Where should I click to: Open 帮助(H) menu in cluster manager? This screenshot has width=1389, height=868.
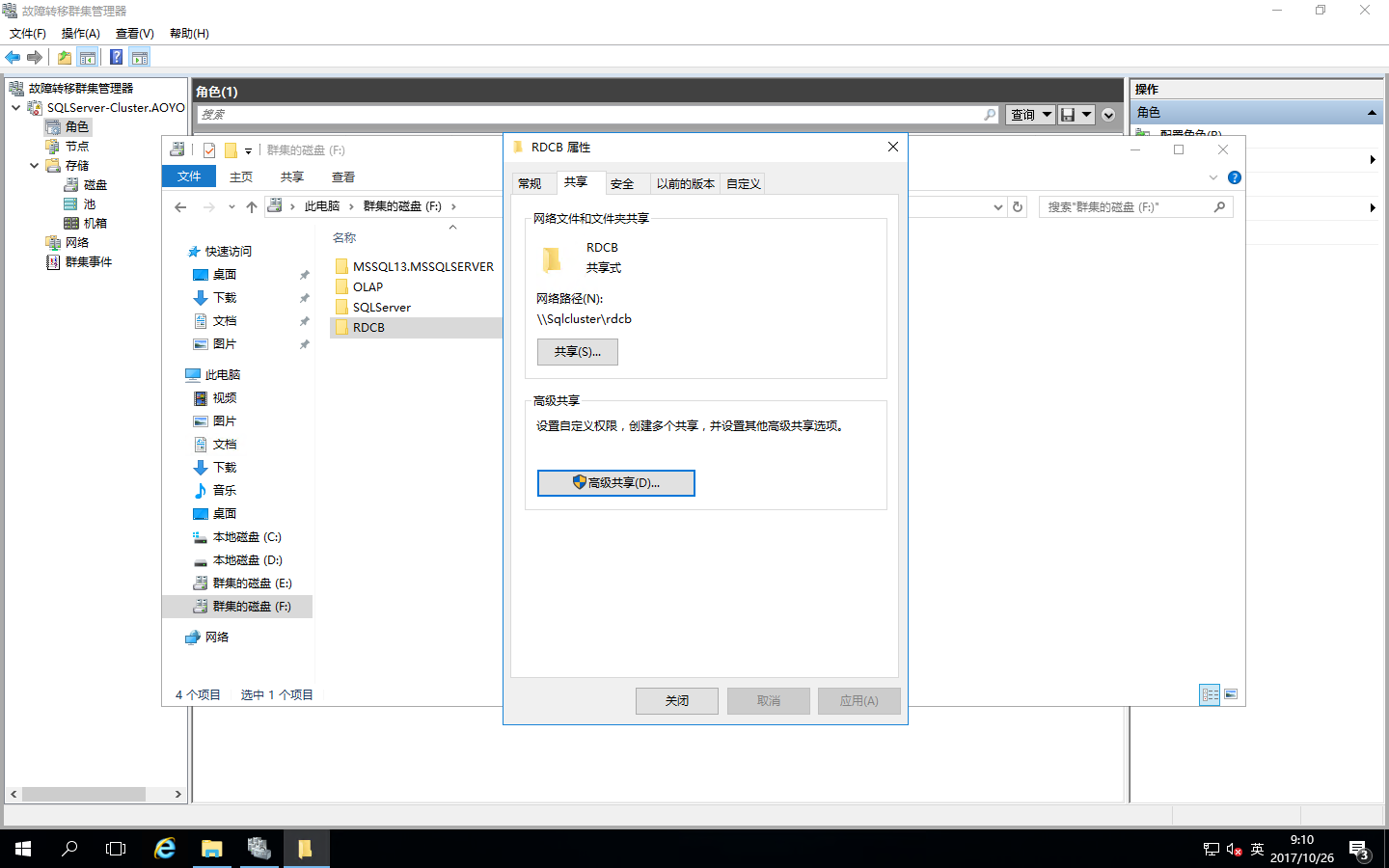point(189,34)
